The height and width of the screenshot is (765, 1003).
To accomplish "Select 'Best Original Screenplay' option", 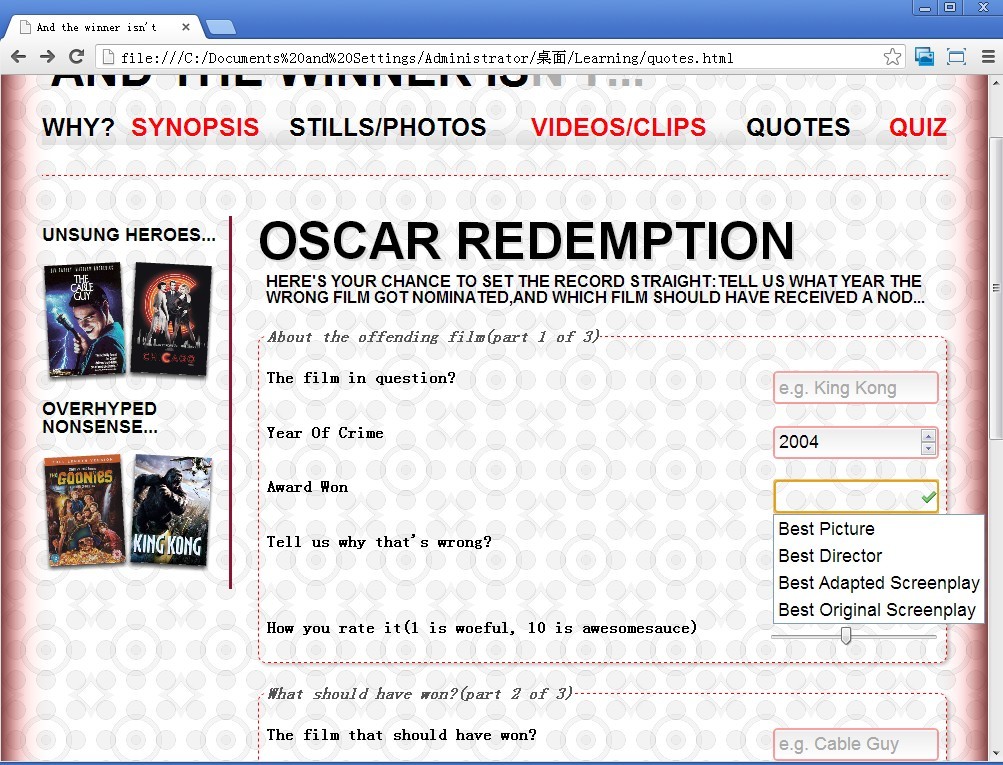I will click(878, 610).
